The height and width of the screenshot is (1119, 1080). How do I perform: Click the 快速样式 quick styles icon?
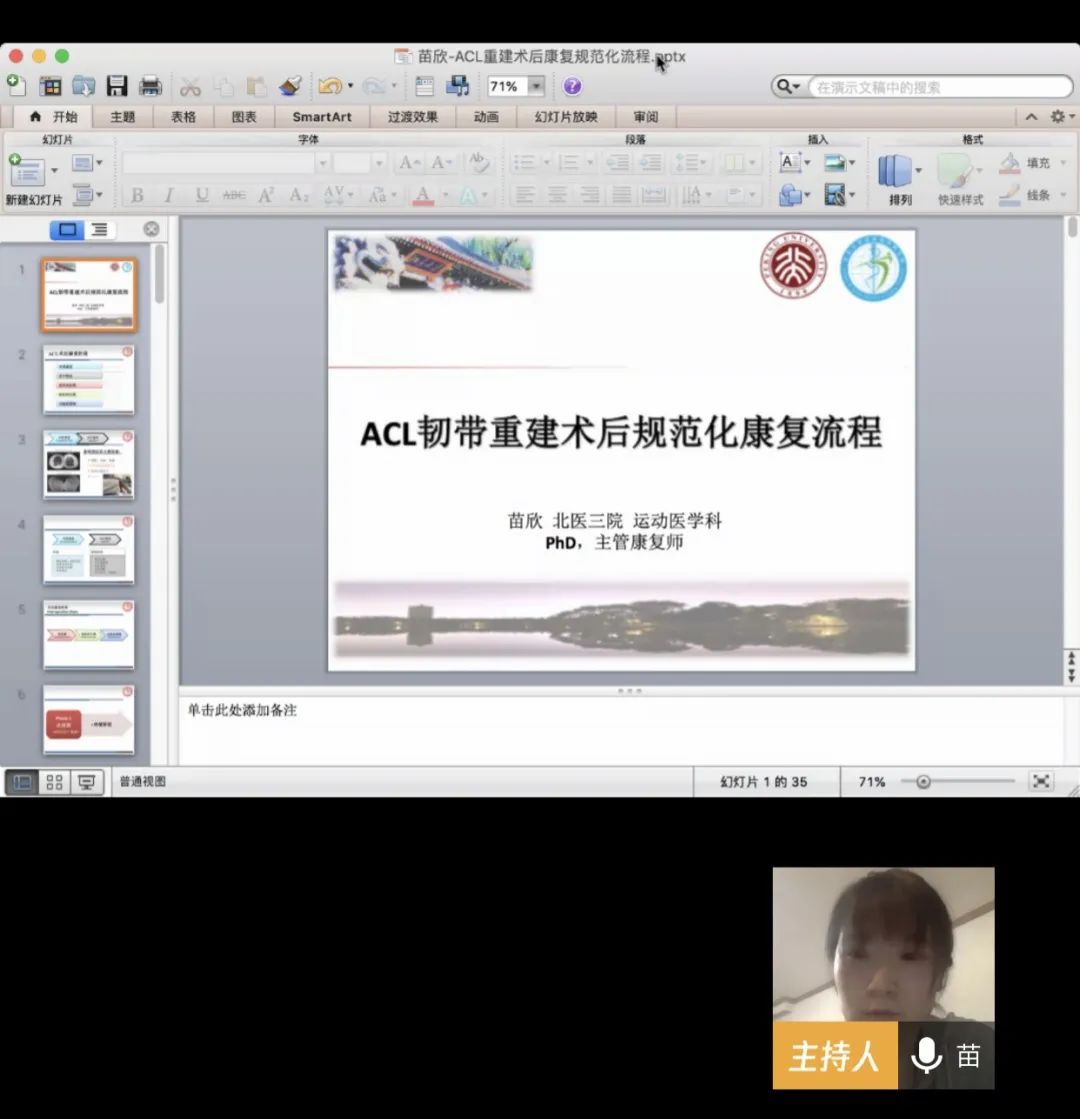(x=958, y=171)
